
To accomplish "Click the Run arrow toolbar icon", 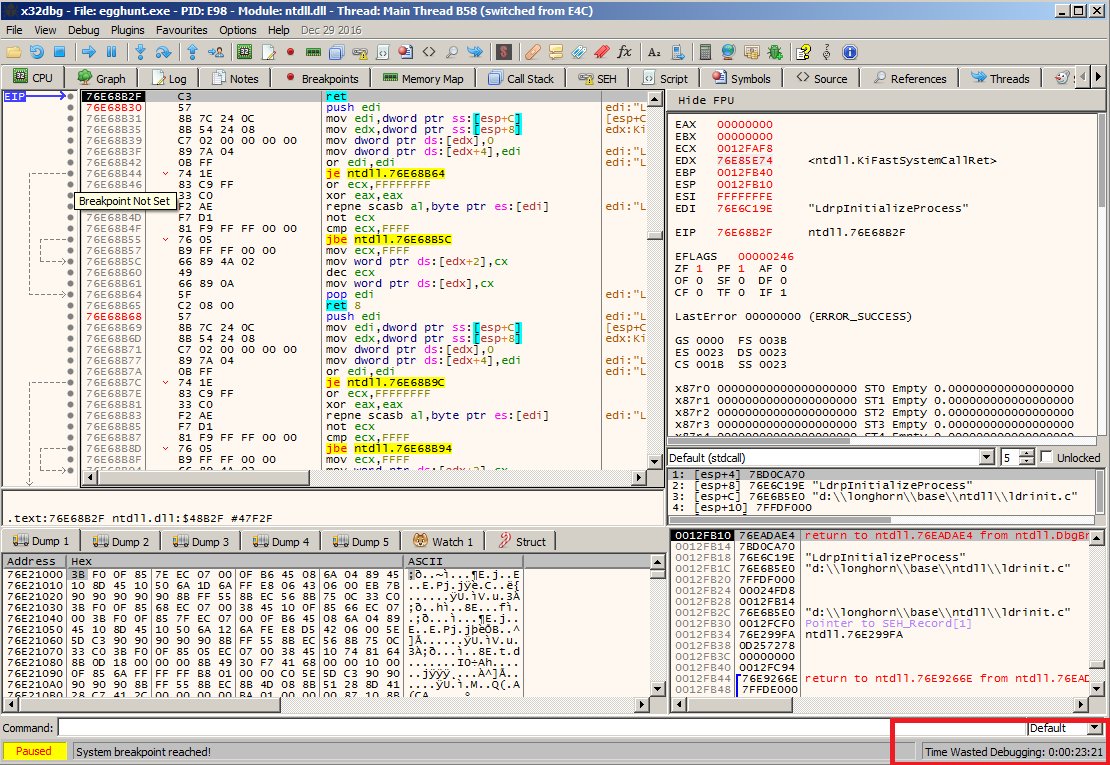I will (x=89, y=51).
